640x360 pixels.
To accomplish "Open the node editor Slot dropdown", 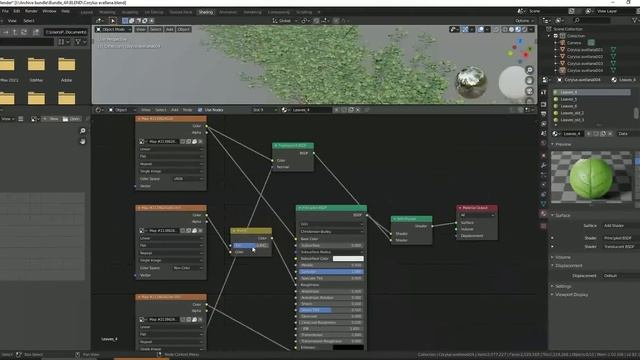I will pos(264,110).
